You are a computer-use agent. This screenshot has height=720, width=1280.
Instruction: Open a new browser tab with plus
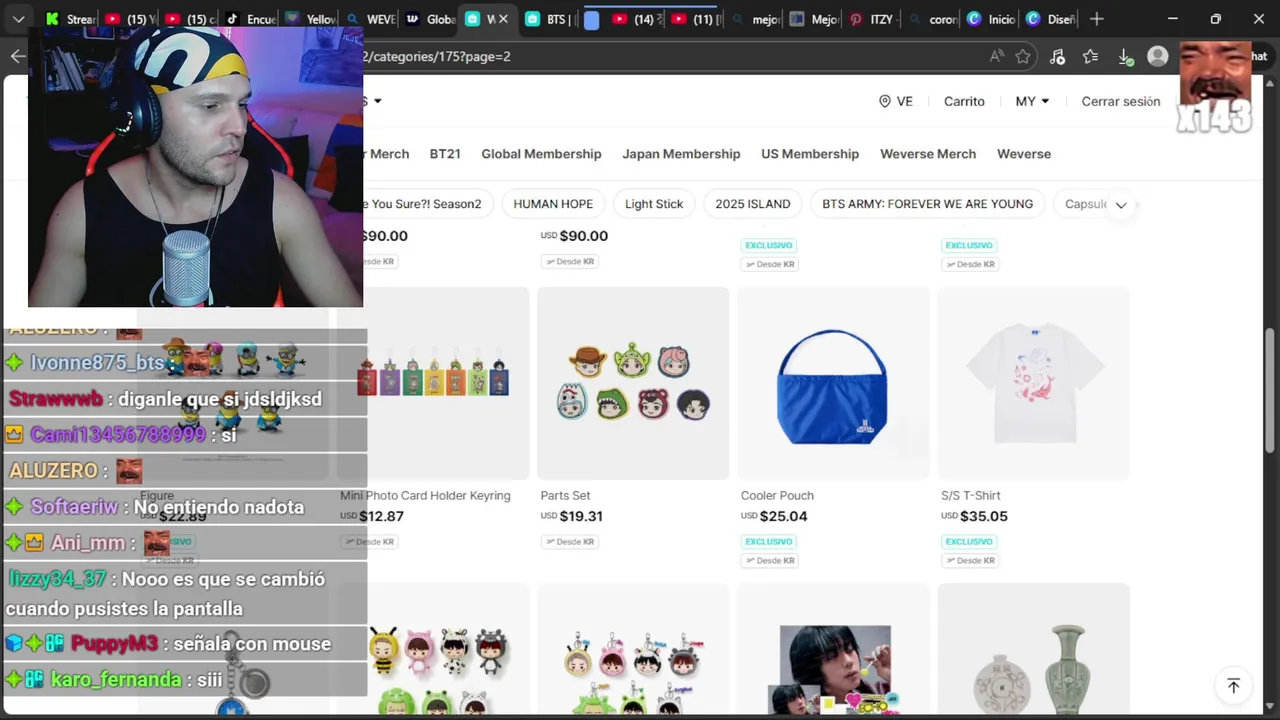coord(1097,19)
